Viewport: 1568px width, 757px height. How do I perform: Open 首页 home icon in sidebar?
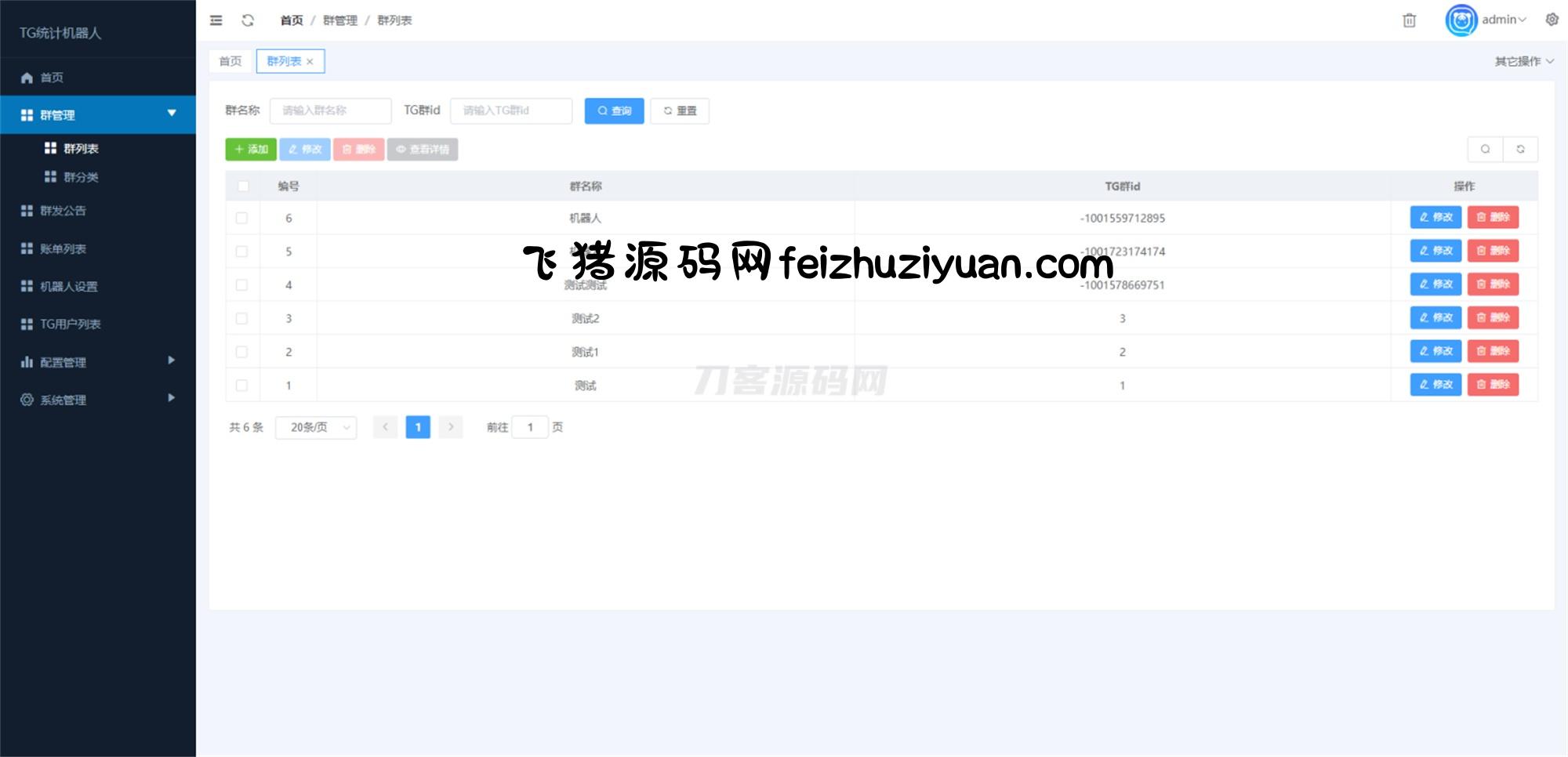pos(27,78)
